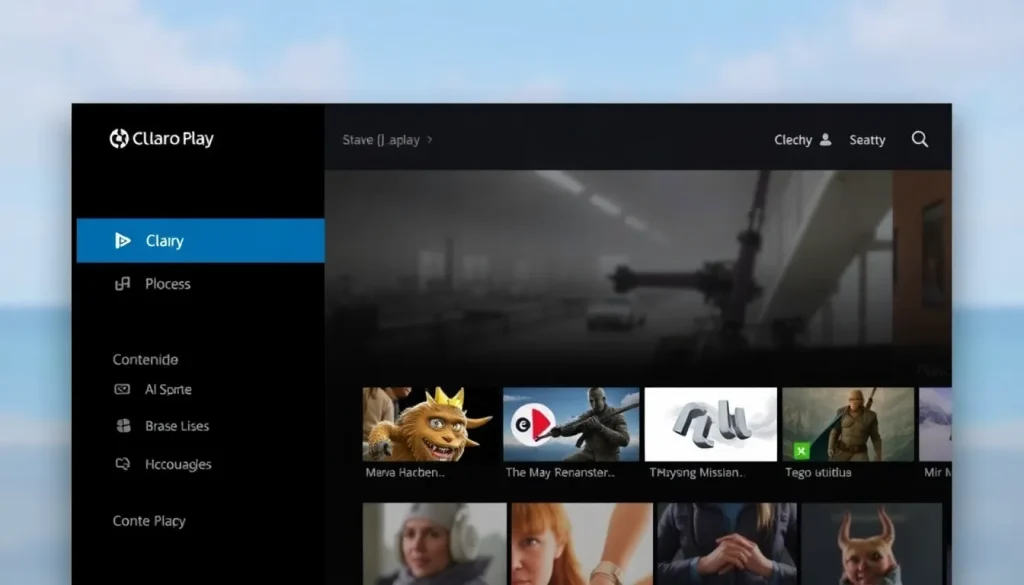Click the Al Spırte sidebar icon
Image resolution: width=1024 pixels, height=585 pixels.
(x=122, y=390)
